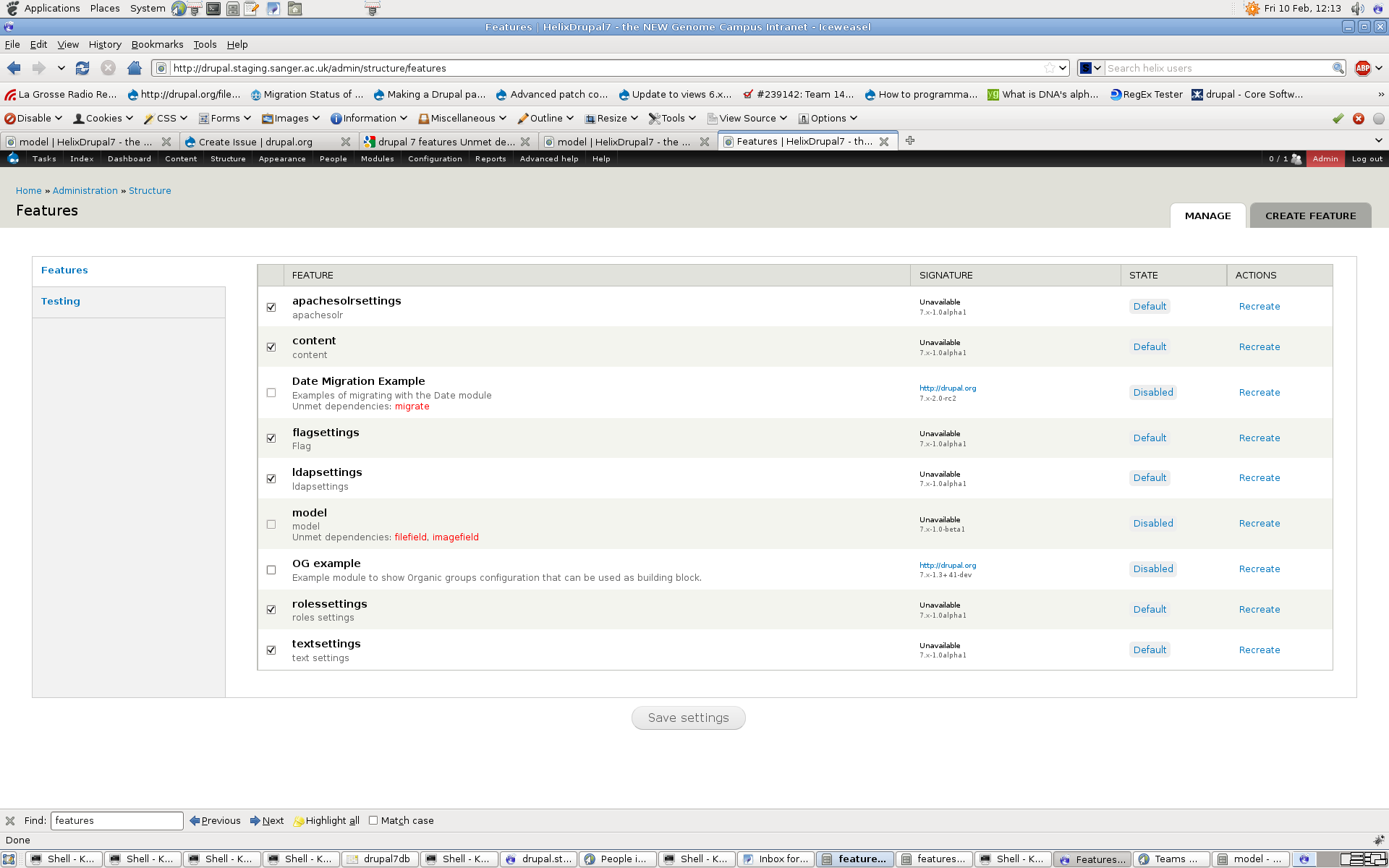Open the Structure admin menu item

(228, 159)
